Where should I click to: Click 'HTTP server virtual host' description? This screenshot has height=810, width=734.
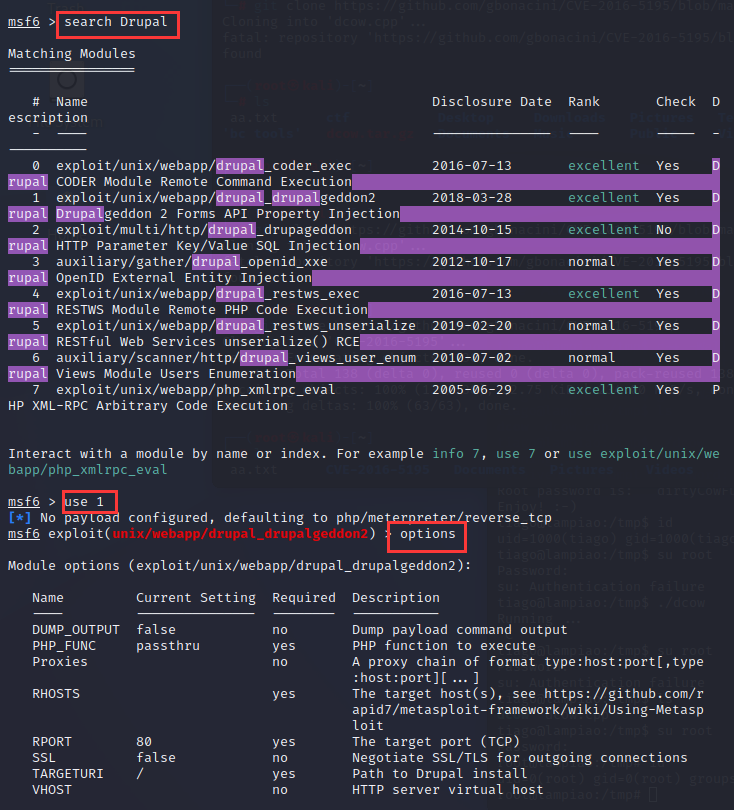click(x=448, y=790)
